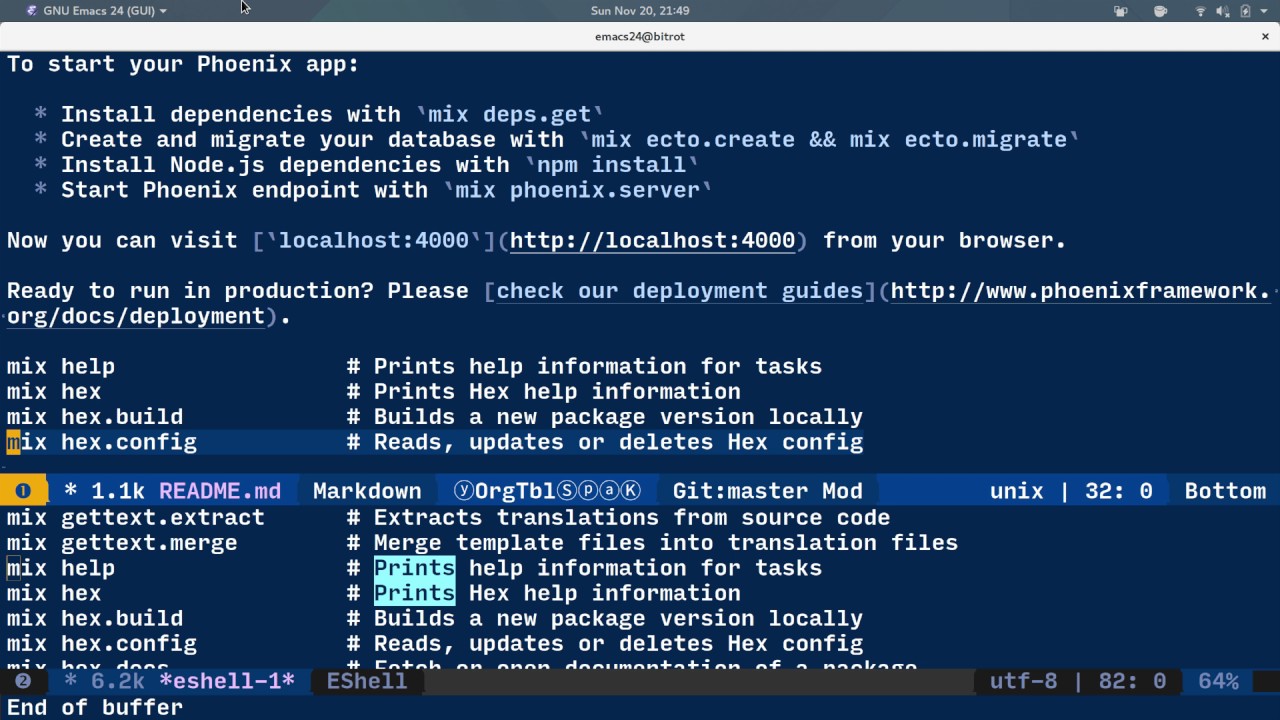Viewport: 1280px width, 720px height.
Task: Click the *eshell-1* buffer name
Action: coord(227,681)
